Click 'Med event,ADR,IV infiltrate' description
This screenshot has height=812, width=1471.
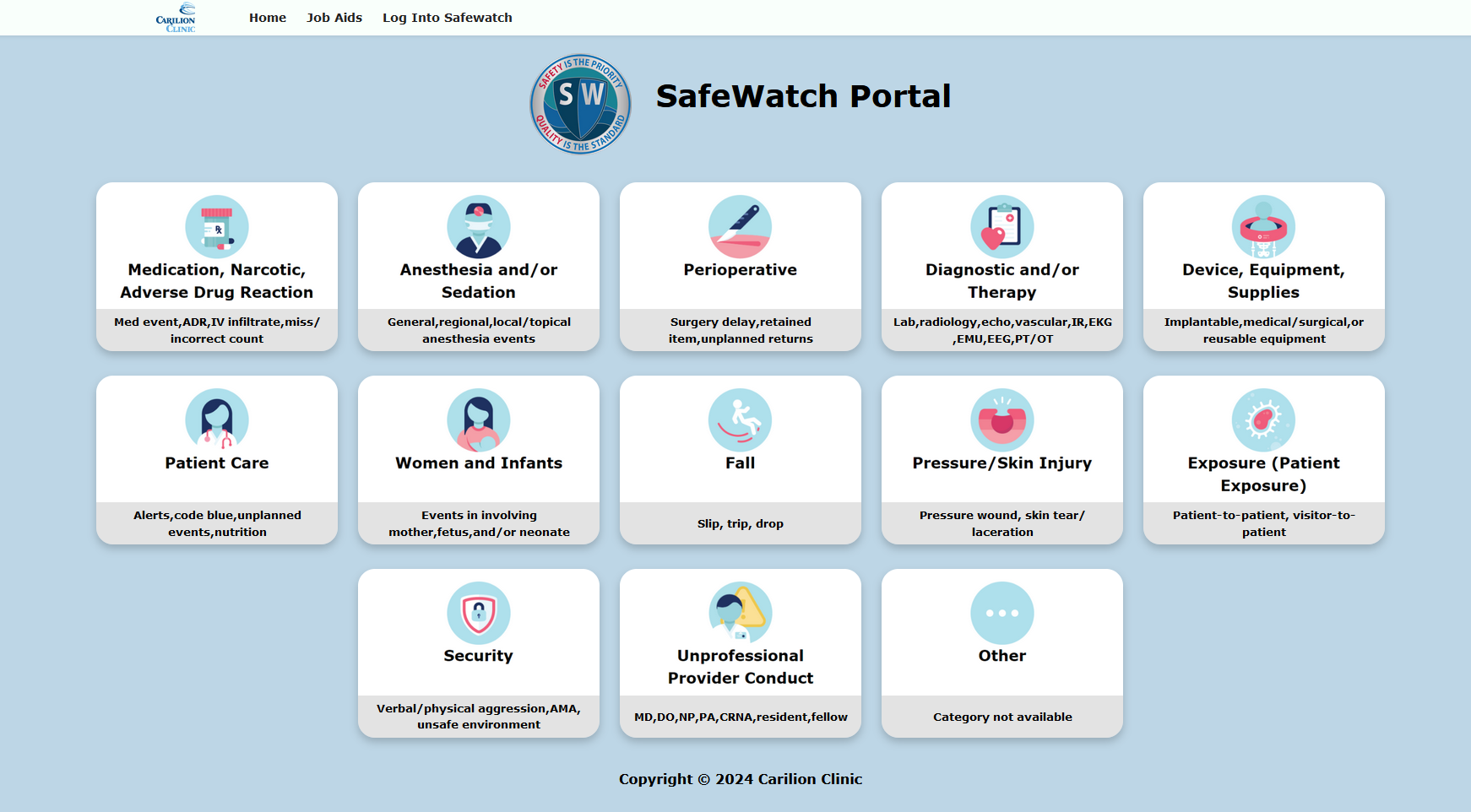pyautogui.click(x=217, y=330)
